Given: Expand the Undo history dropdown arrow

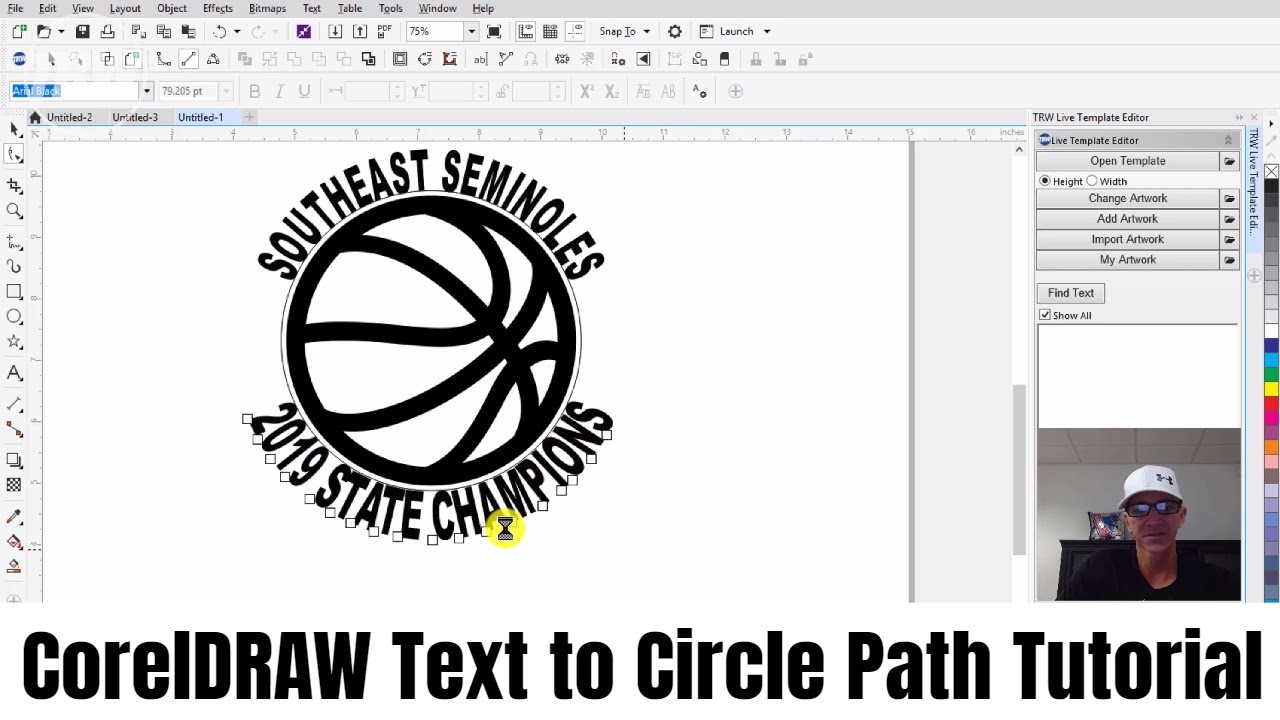Looking at the screenshot, I should tap(236, 32).
